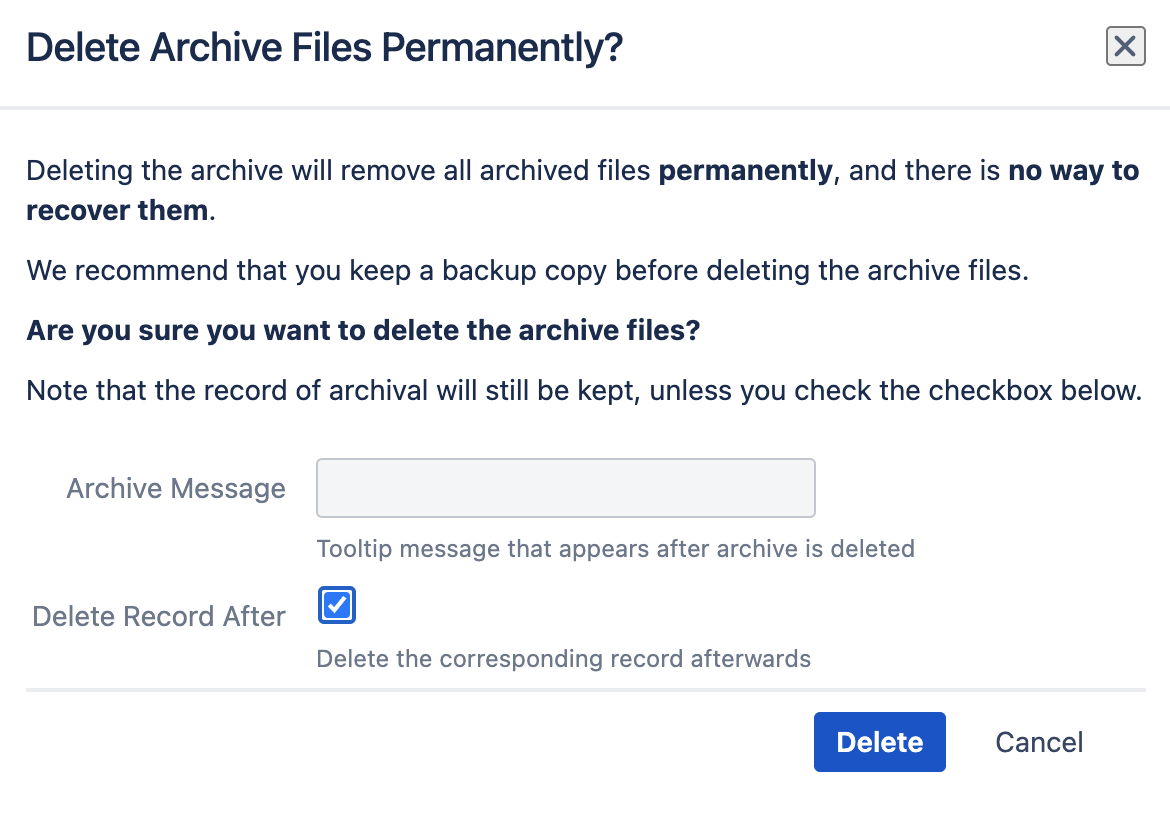The width and height of the screenshot is (1170, 818).
Task: Click the bold "no way to" text
Action: 1073,171
